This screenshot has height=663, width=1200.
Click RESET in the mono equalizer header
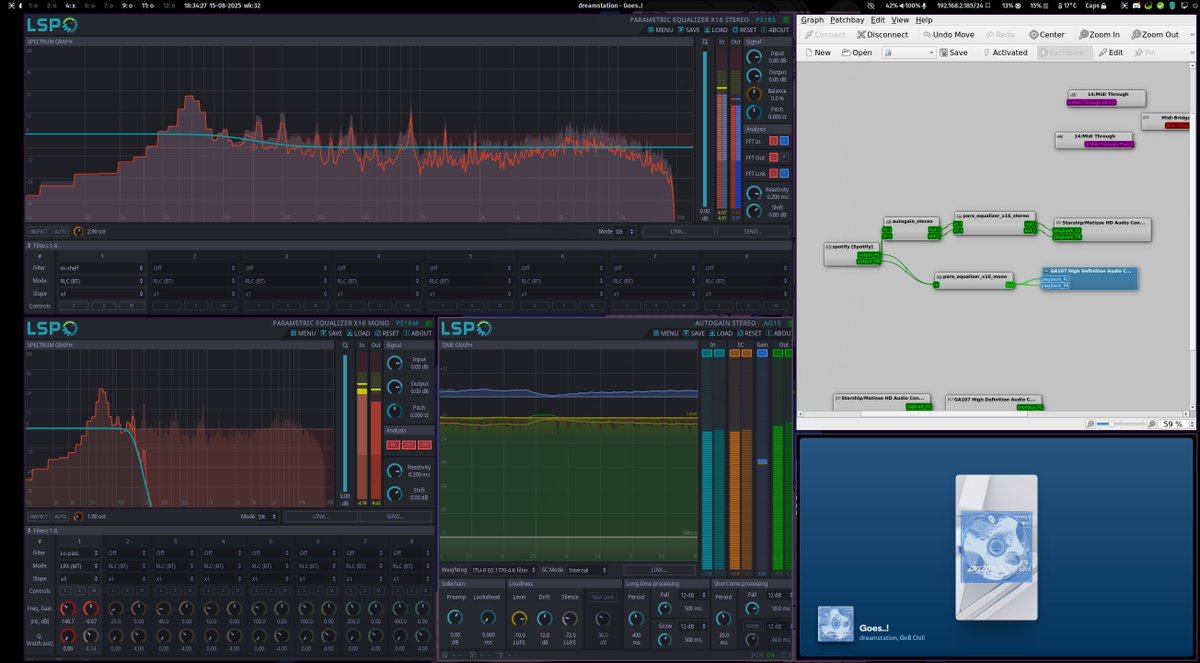coord(386,334)
